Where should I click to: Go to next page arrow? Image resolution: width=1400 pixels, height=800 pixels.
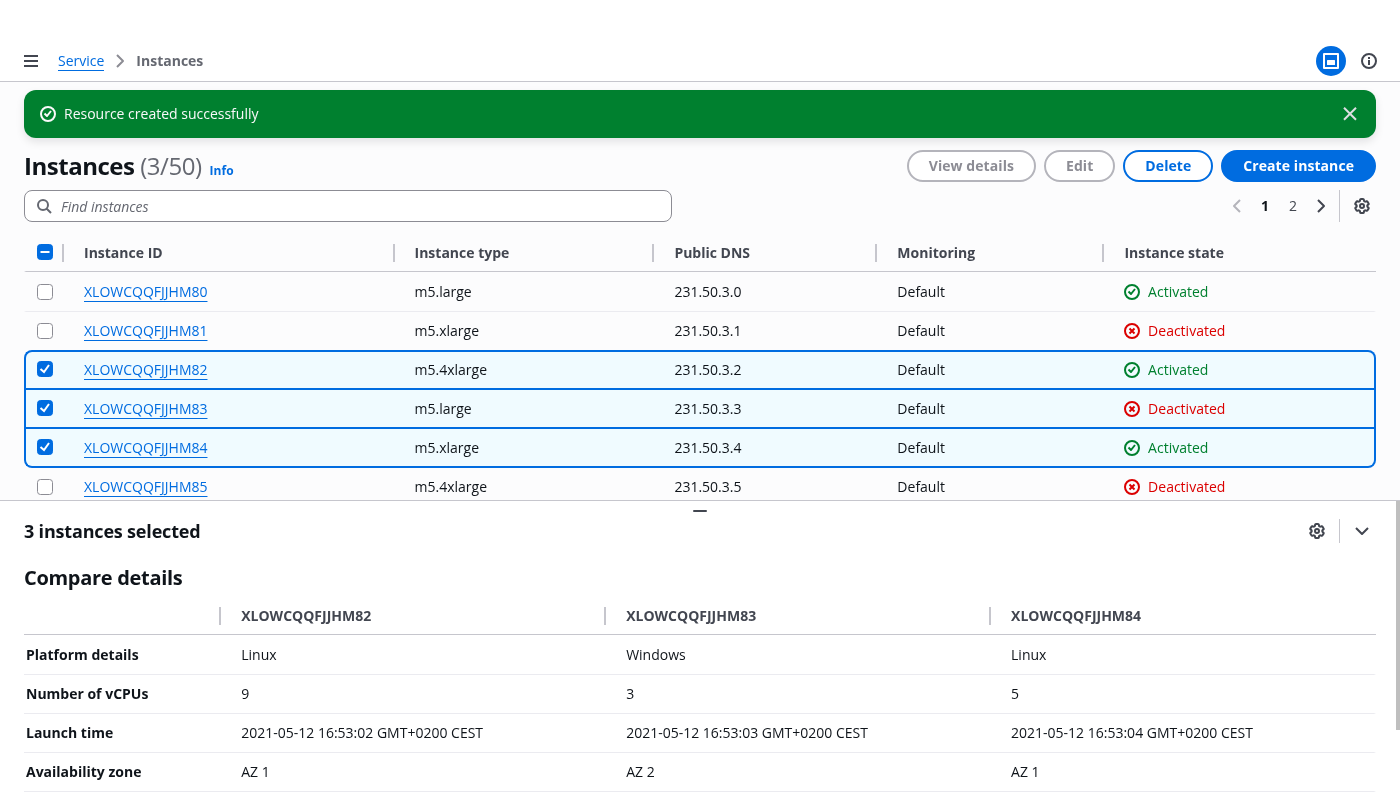point(1321,206)
